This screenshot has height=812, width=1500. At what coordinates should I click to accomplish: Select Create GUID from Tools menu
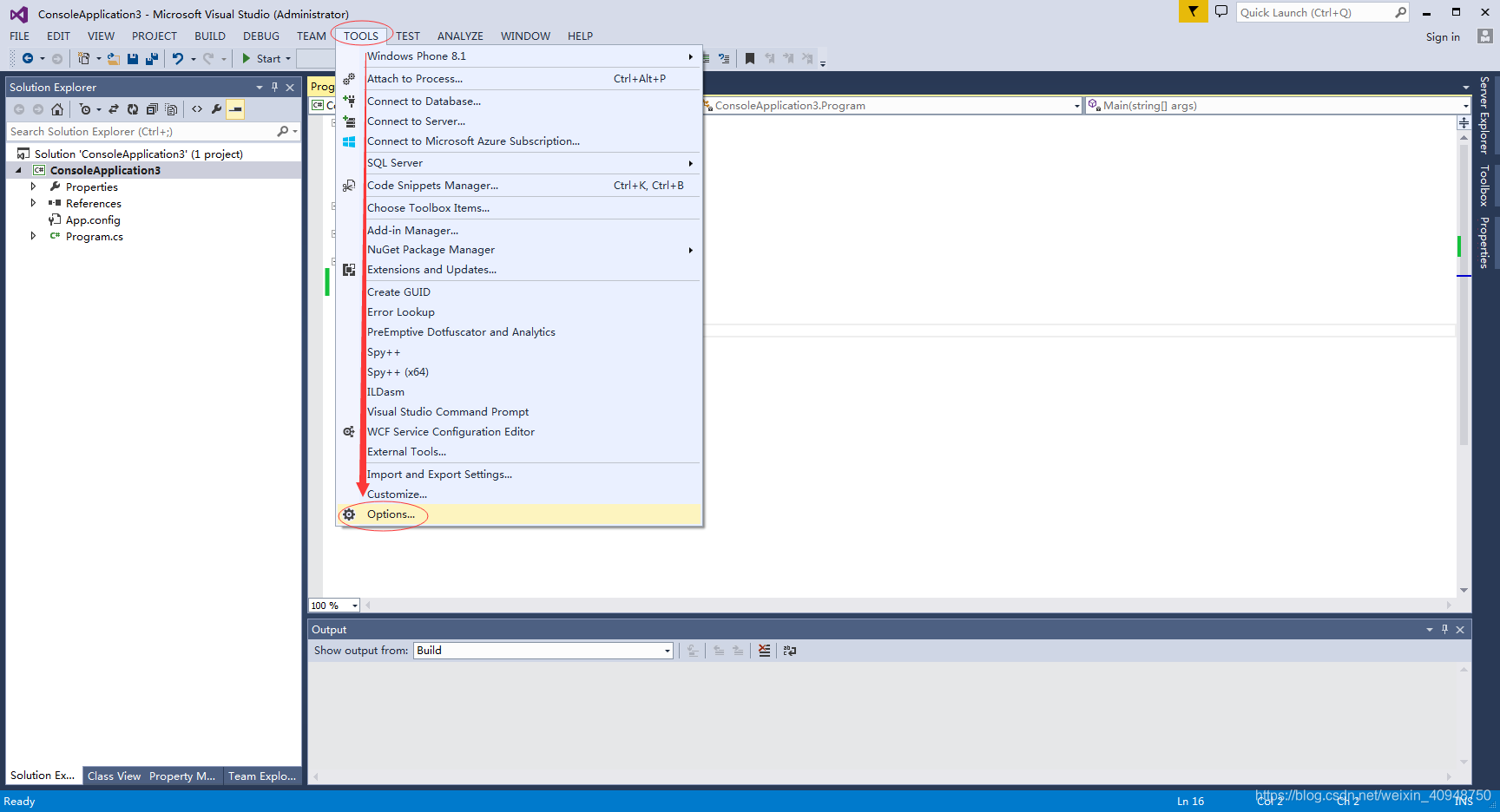pyautogui.click(x=519, y=292)
